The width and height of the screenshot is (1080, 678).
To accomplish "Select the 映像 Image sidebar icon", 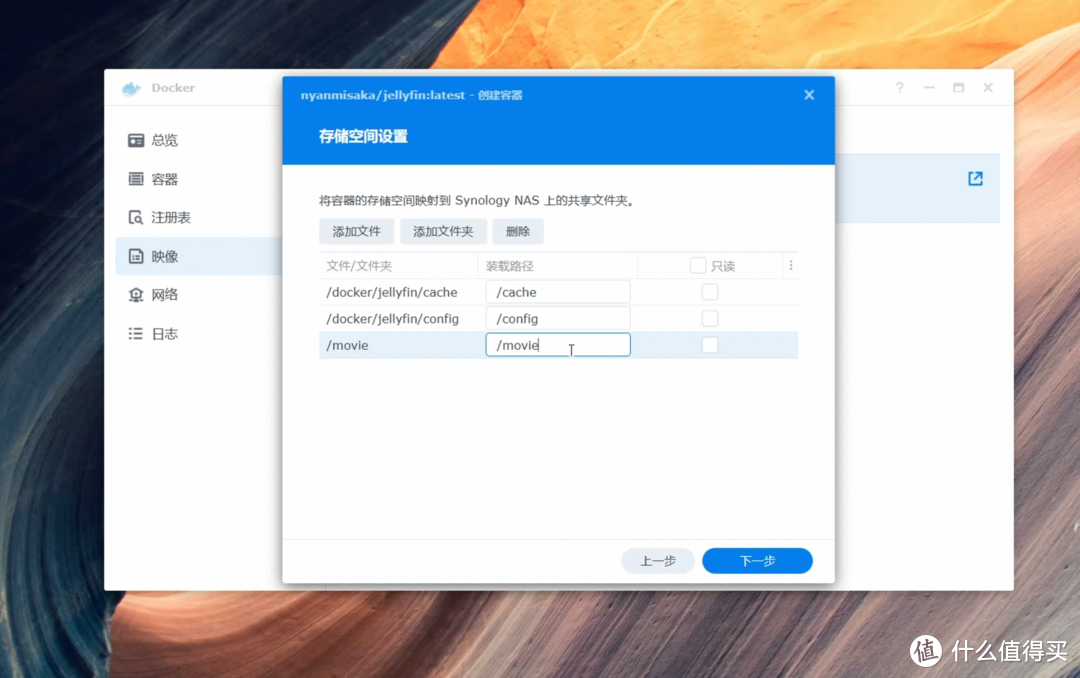I will [x=136, y=256].
